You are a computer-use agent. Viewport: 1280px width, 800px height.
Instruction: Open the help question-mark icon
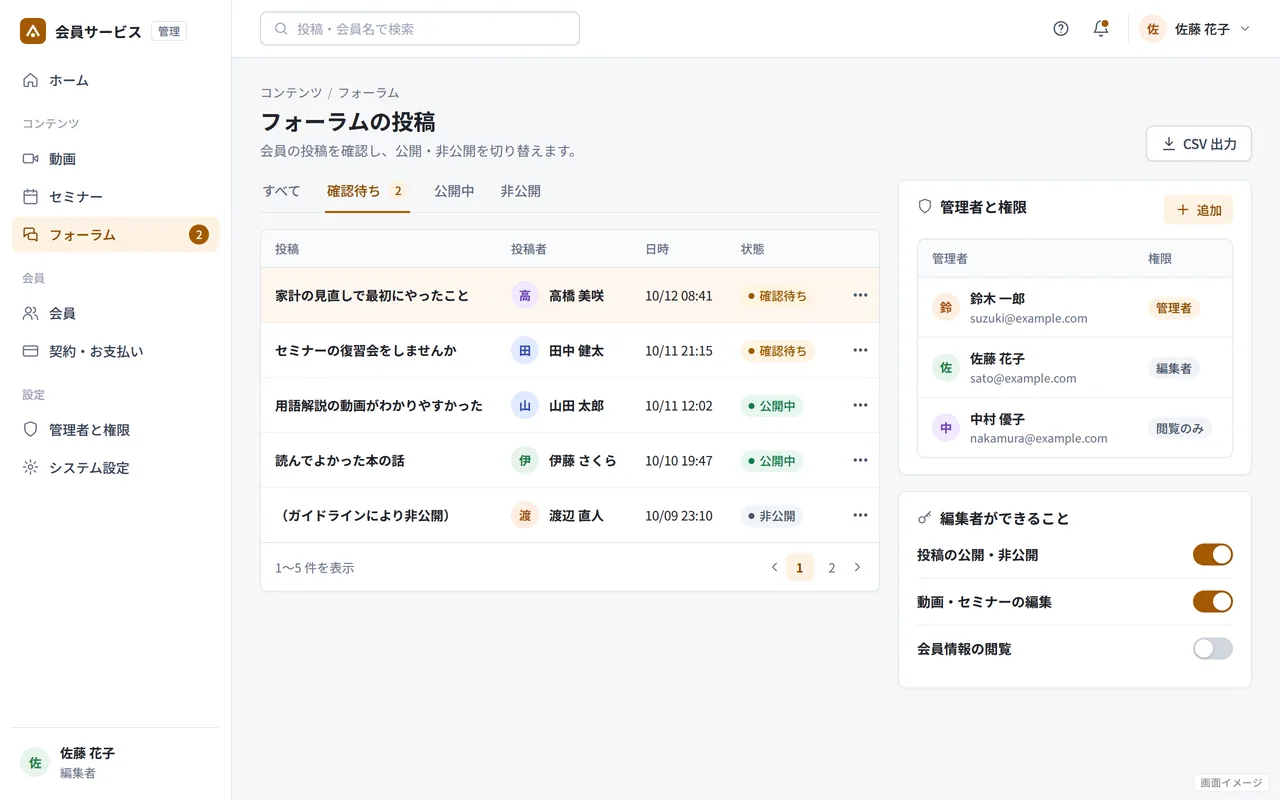(x=1061, y=29)
